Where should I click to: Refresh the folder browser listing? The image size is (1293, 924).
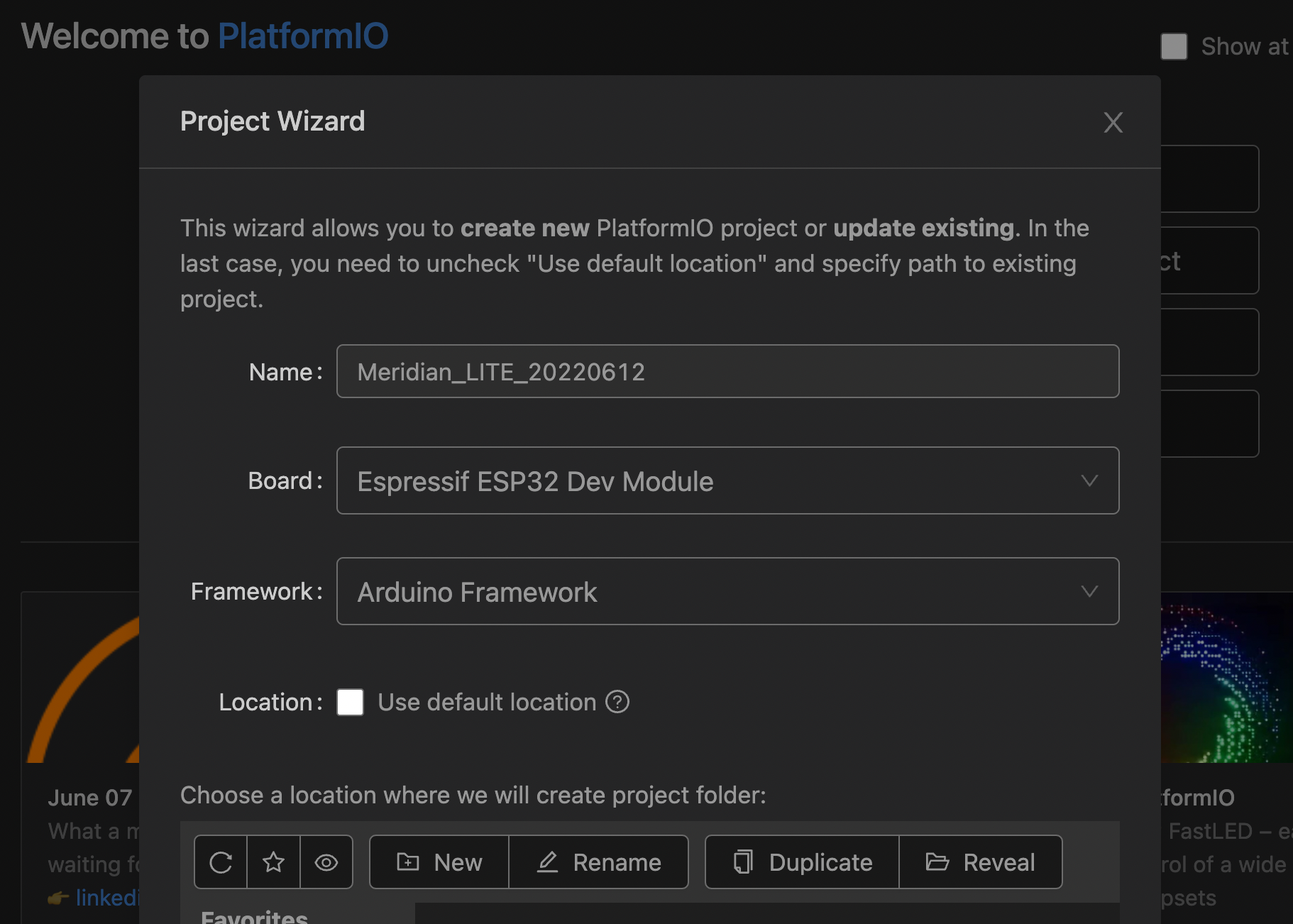[x=221, y=862]
